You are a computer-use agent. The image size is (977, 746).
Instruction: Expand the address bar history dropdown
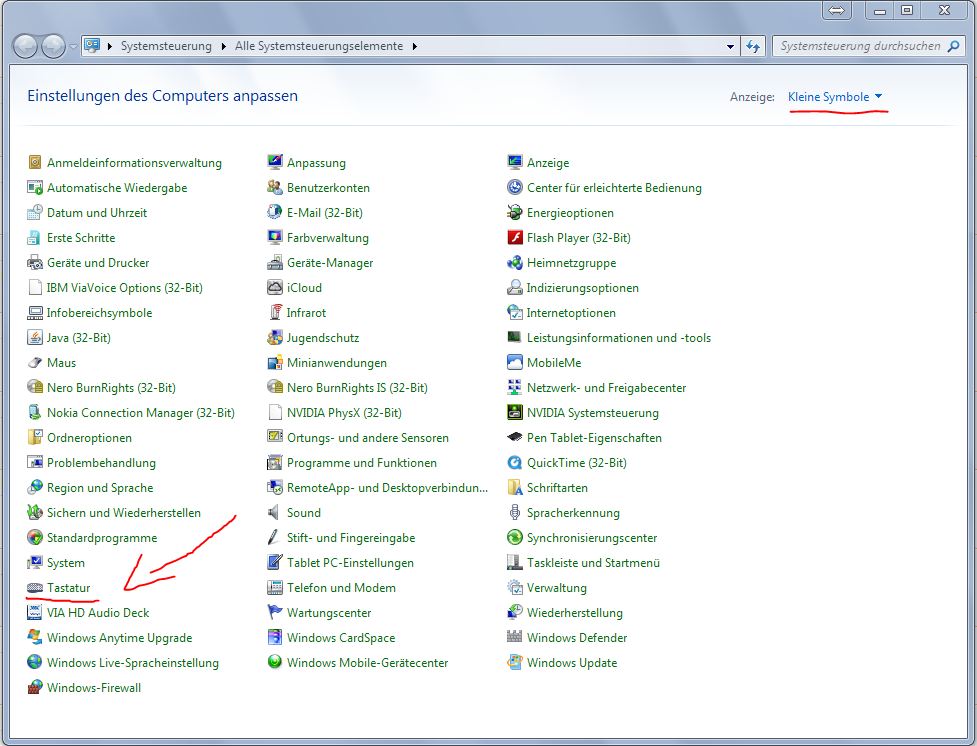click(730, 46)
